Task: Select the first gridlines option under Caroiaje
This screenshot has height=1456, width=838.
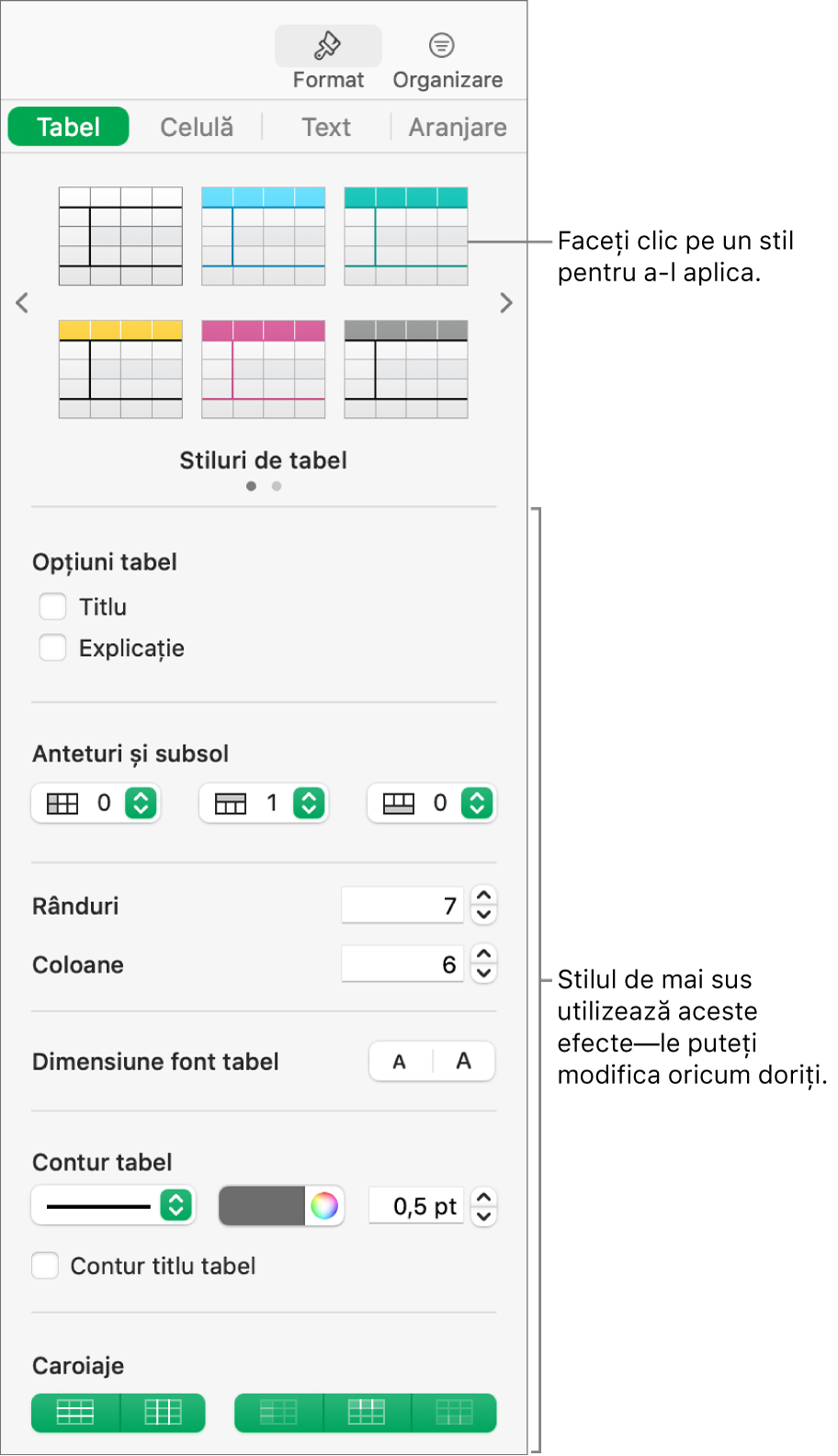Action: click(x=74, y=1413)
